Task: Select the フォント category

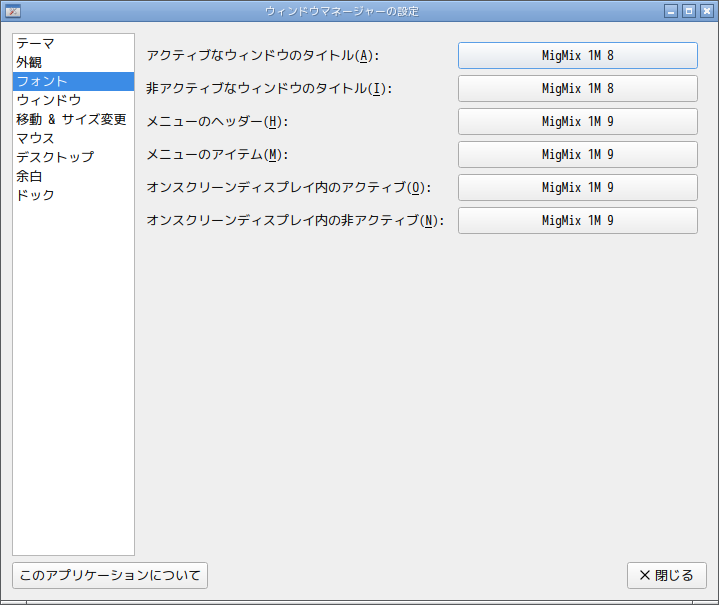Action: click(x=42, y=81)
